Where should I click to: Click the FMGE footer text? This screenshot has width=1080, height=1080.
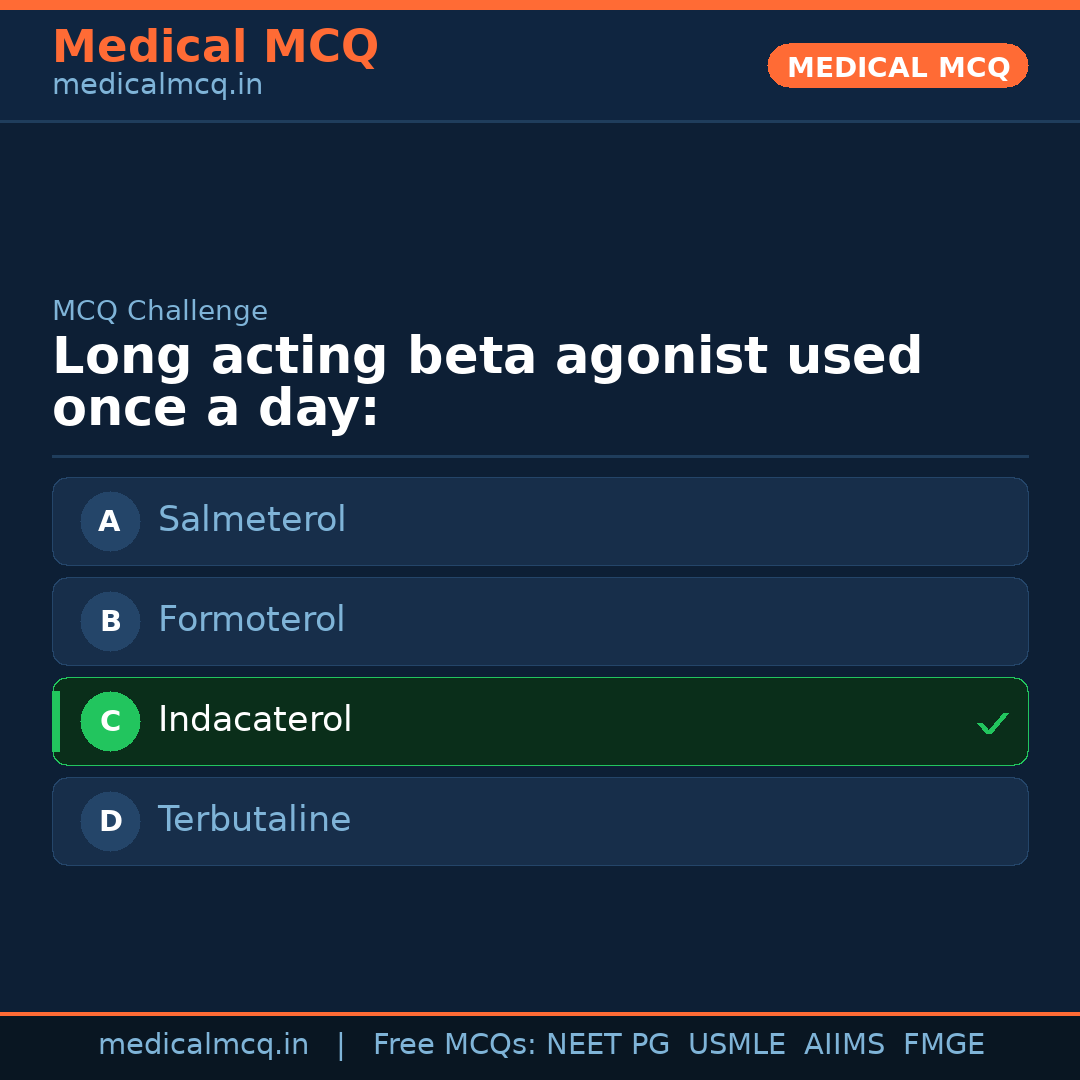pos(943,1045)
